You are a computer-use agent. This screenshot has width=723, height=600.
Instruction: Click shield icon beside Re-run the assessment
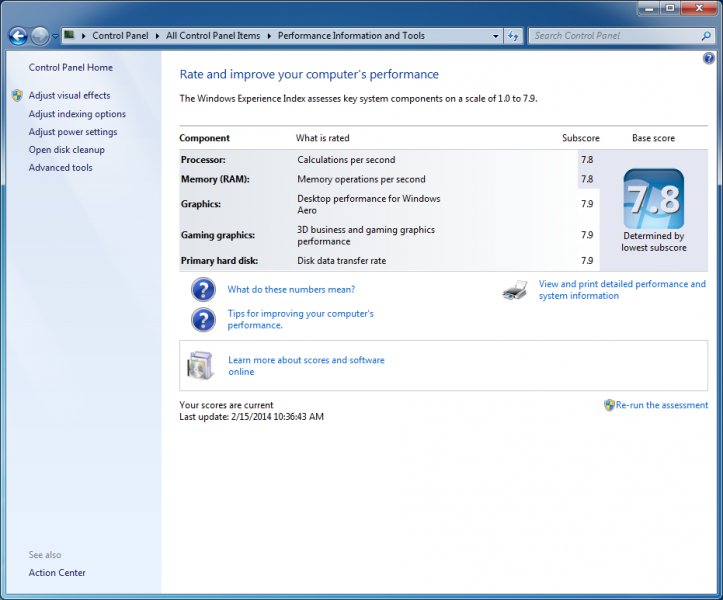click(609, 405)
